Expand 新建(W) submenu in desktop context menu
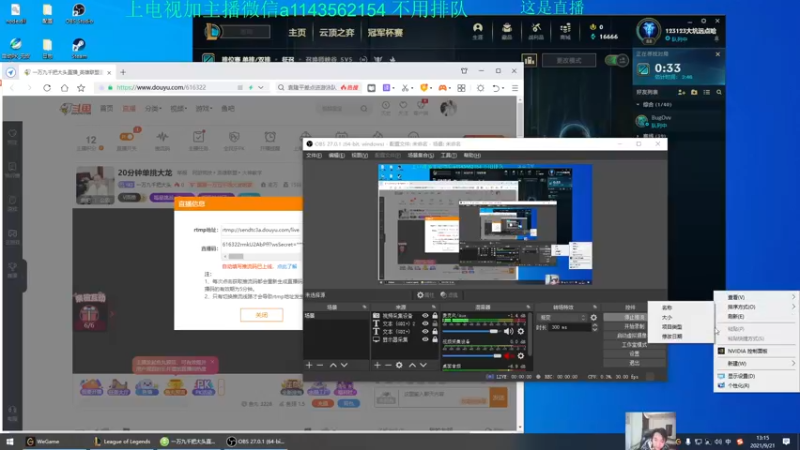The image size is (800, 450). coord(757,363)
